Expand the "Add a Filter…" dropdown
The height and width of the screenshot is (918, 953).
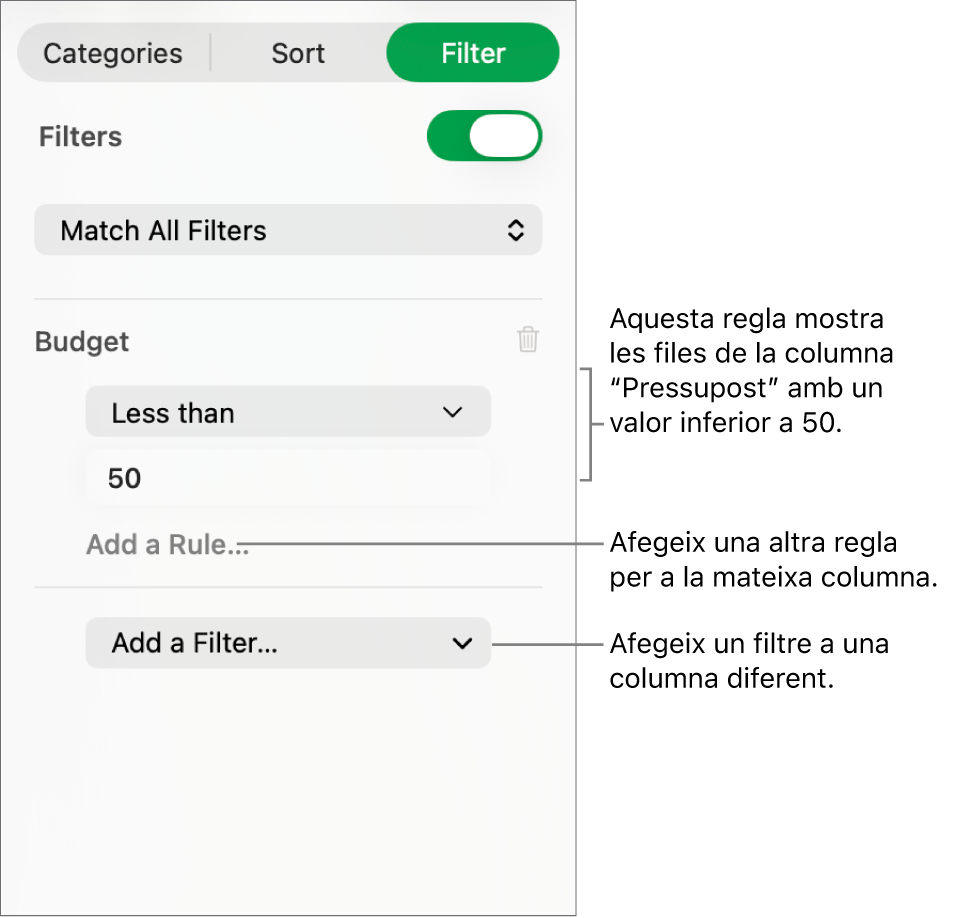(288, 643)
